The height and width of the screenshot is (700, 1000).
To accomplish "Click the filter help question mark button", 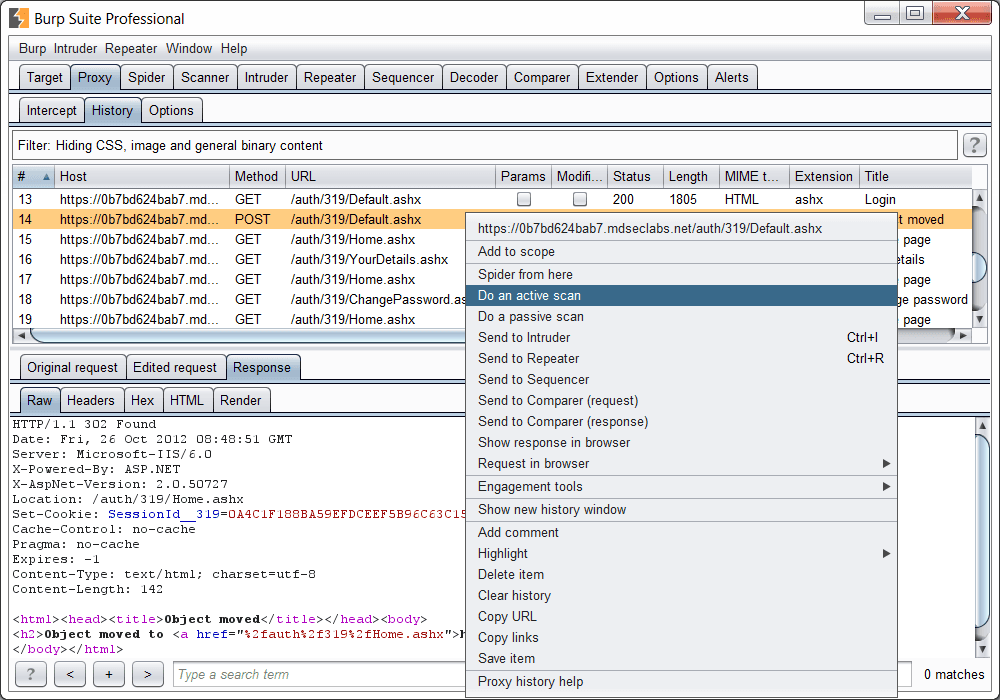I will pos(974,146).
